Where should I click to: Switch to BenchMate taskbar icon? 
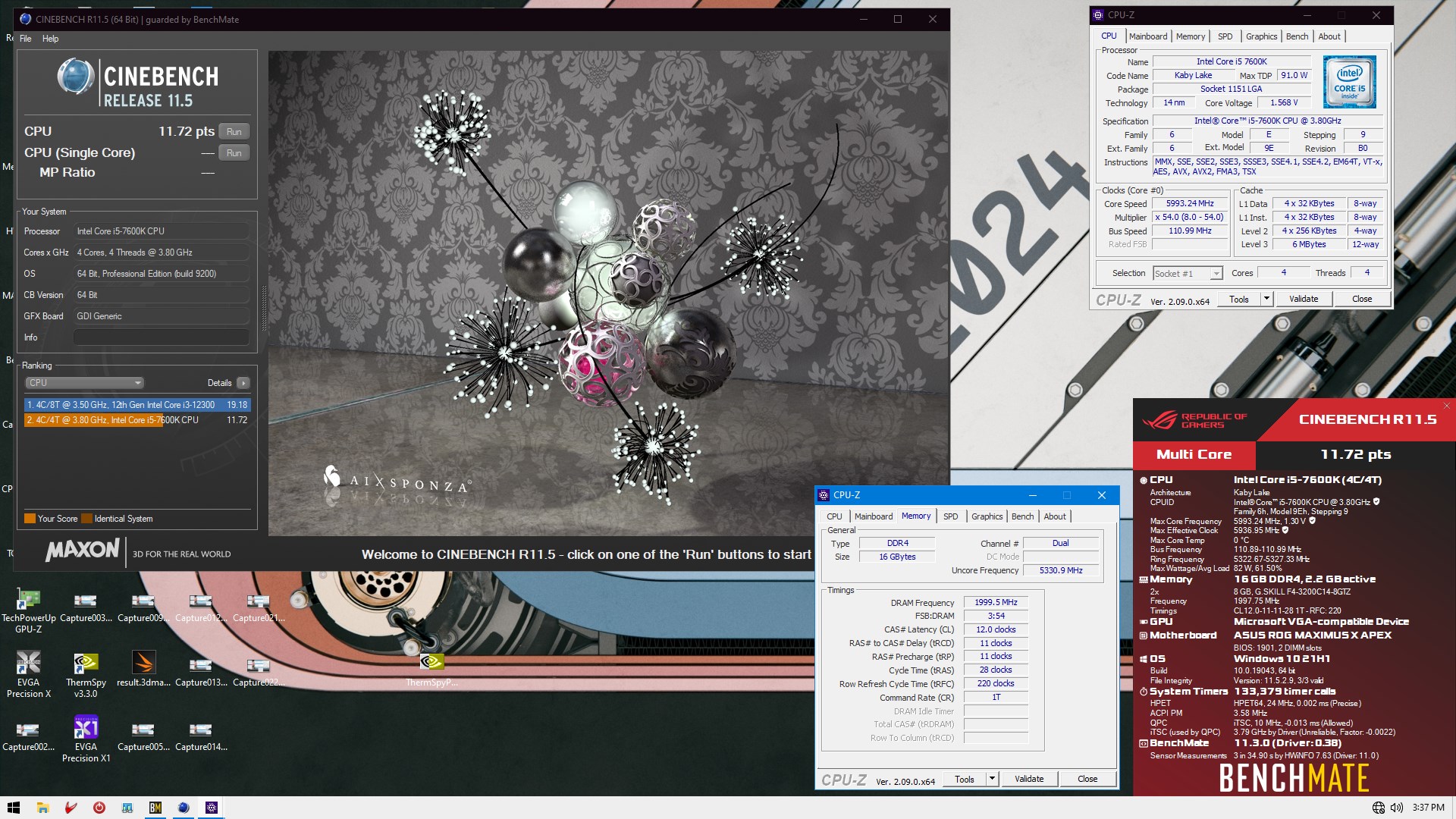coord(155,808)
